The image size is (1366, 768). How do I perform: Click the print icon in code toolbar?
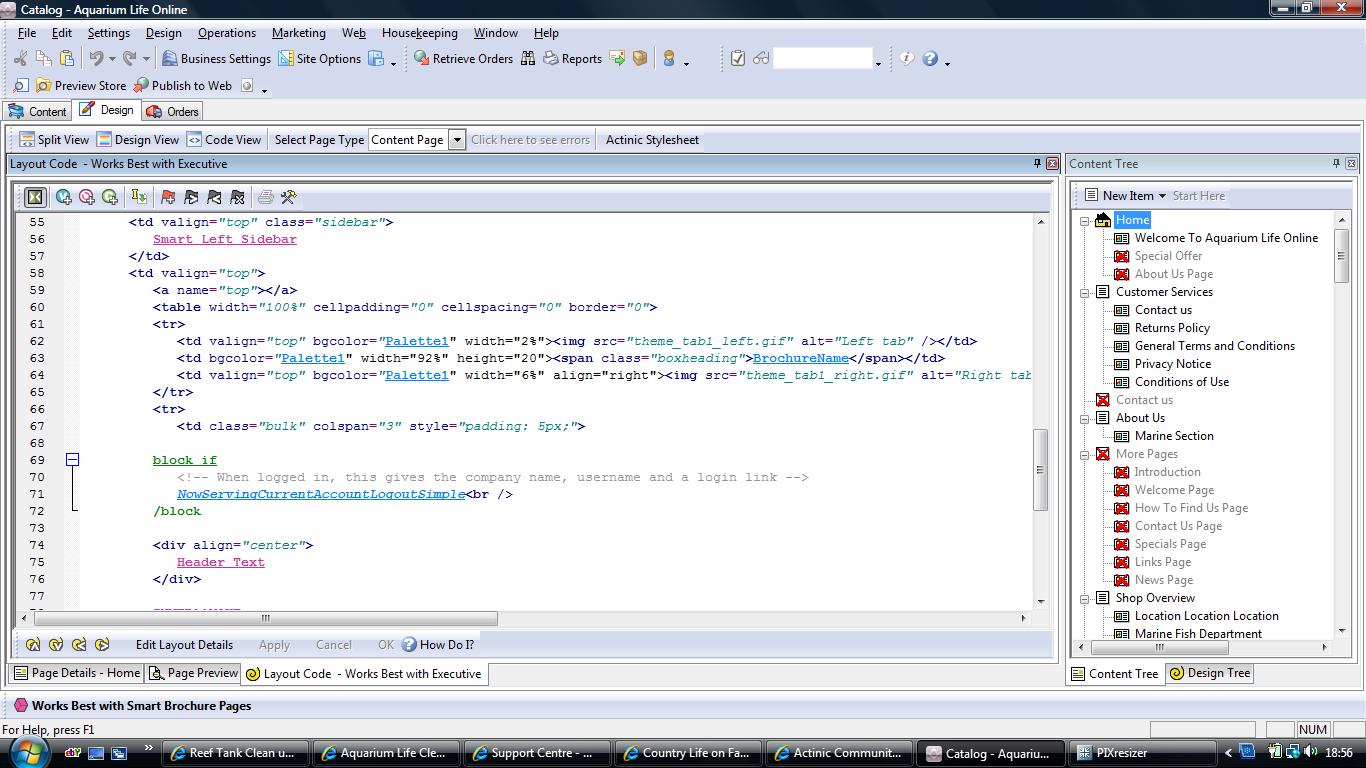265,197
